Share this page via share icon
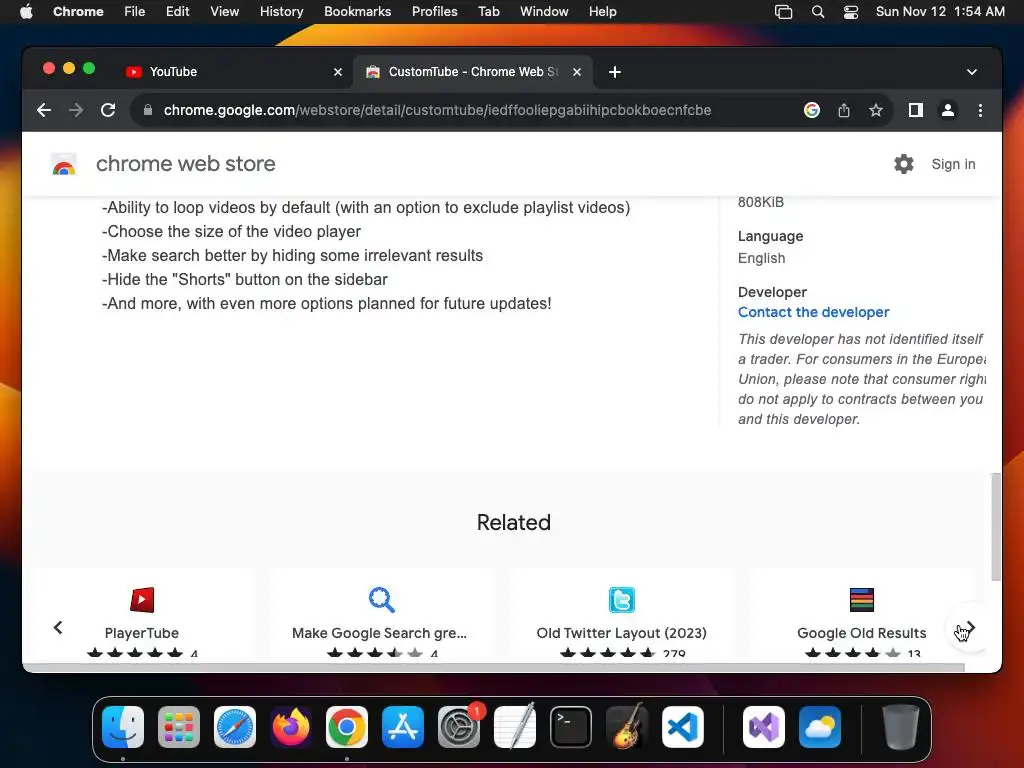This screenshot has width=1024, height=768. pyautogui.click(x=844, y=110)
